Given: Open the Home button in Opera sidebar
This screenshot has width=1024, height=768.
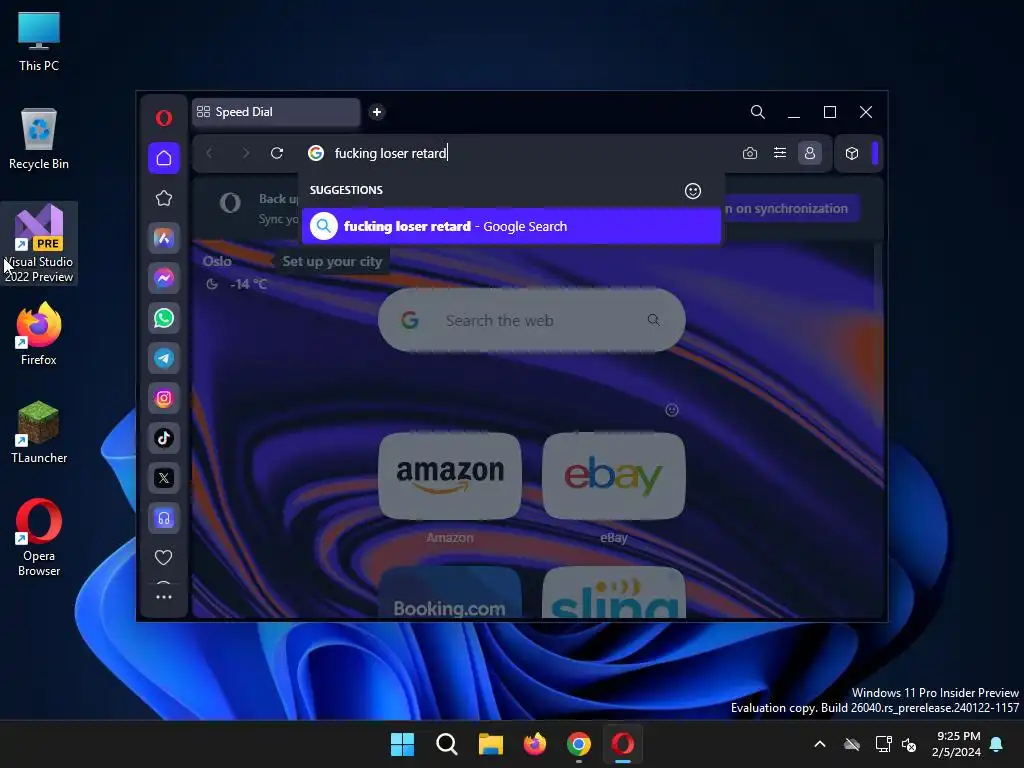Looking at the screenshot, I should click(x=164, y=158).
